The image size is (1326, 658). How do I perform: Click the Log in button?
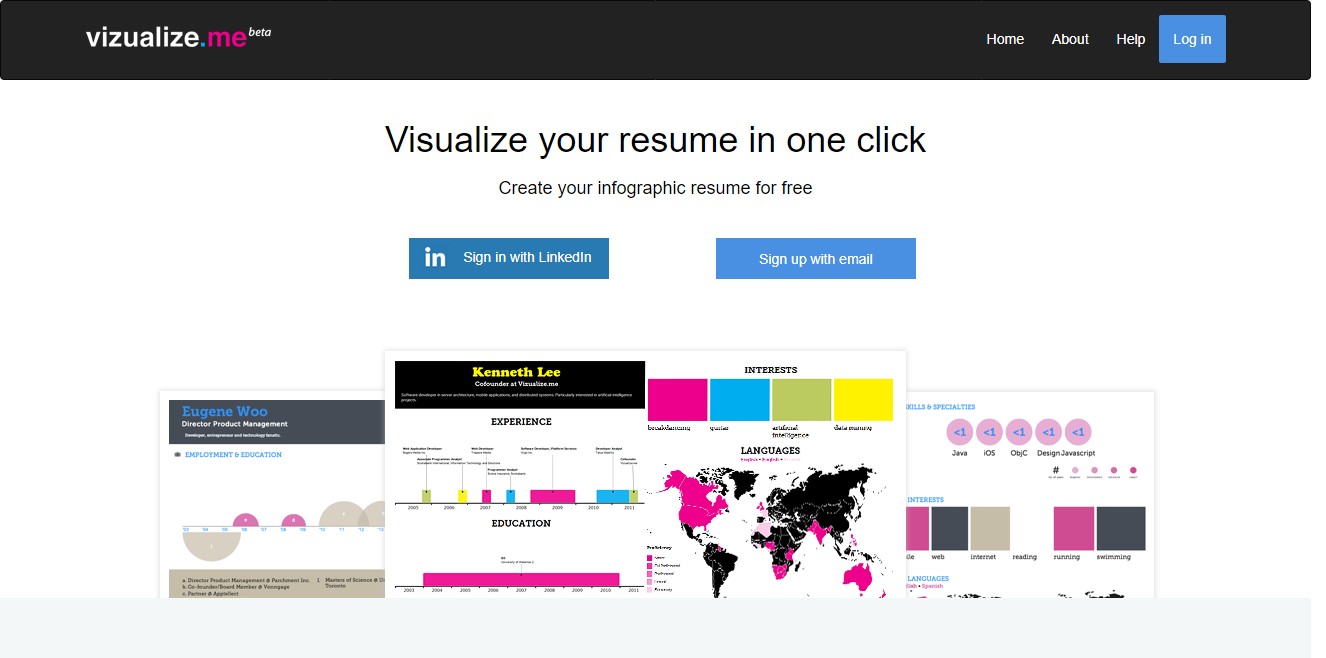click(1192, 39)
